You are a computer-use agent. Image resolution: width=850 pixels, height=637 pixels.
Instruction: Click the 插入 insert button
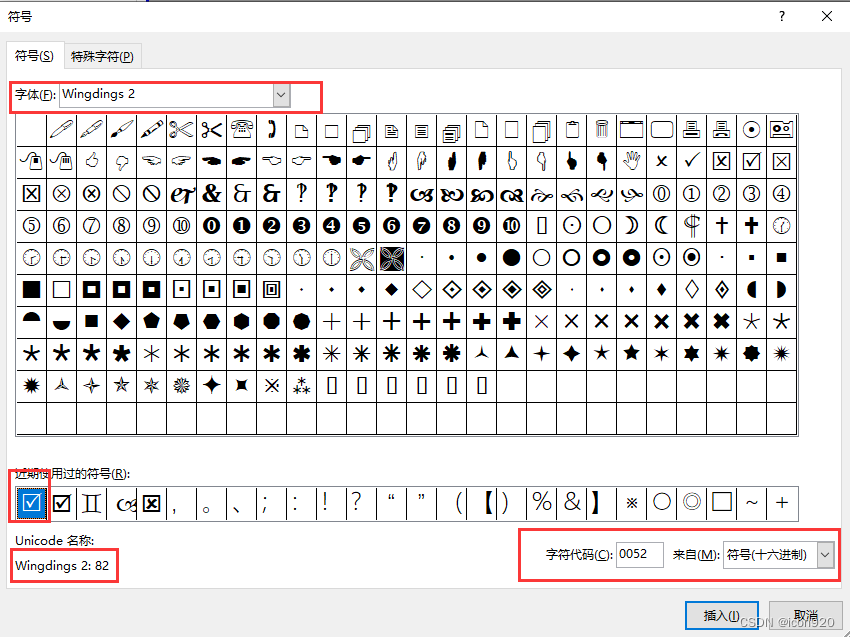pos(722,616)
